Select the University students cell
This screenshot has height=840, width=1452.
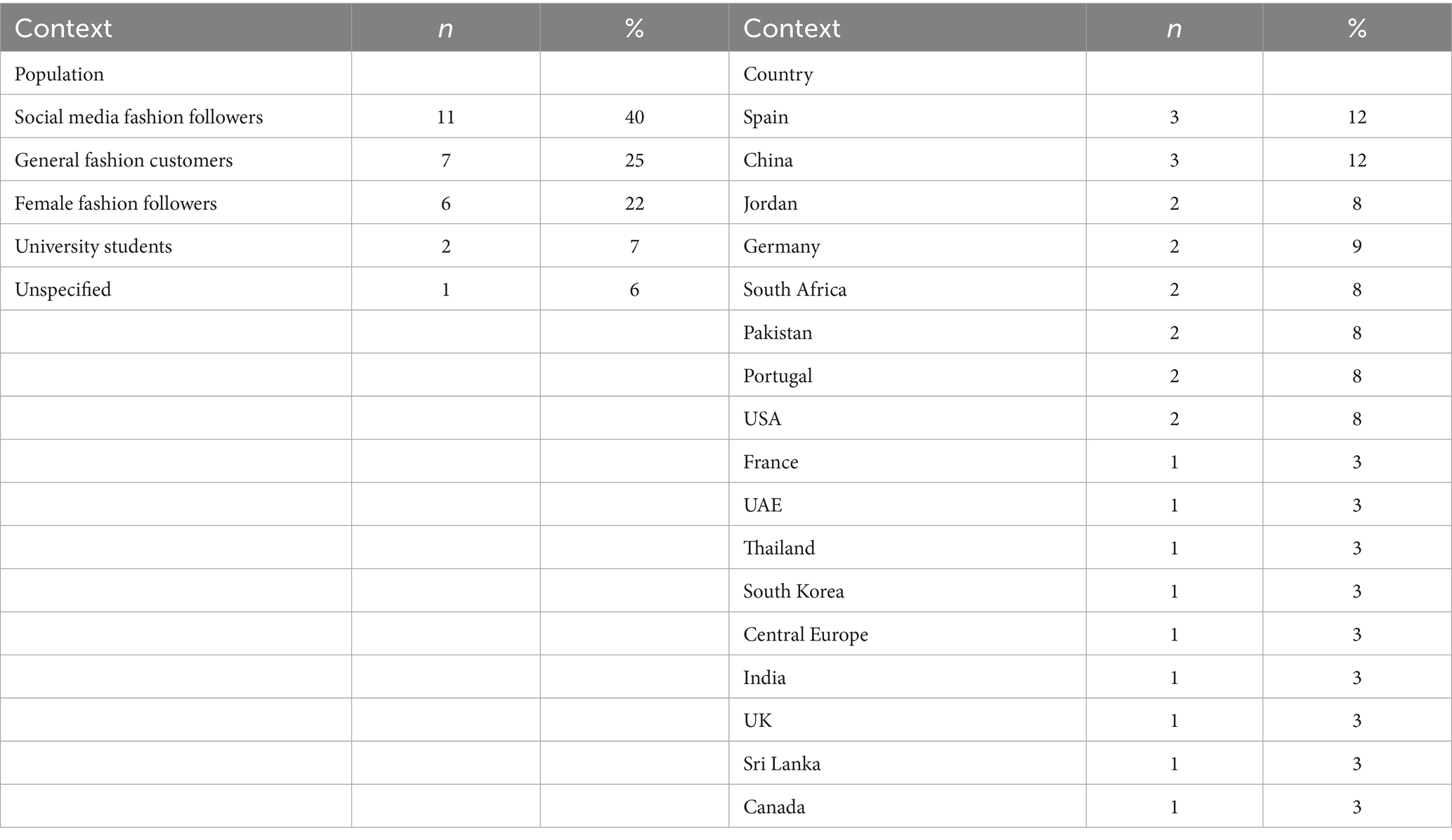[x=93, y=247]
